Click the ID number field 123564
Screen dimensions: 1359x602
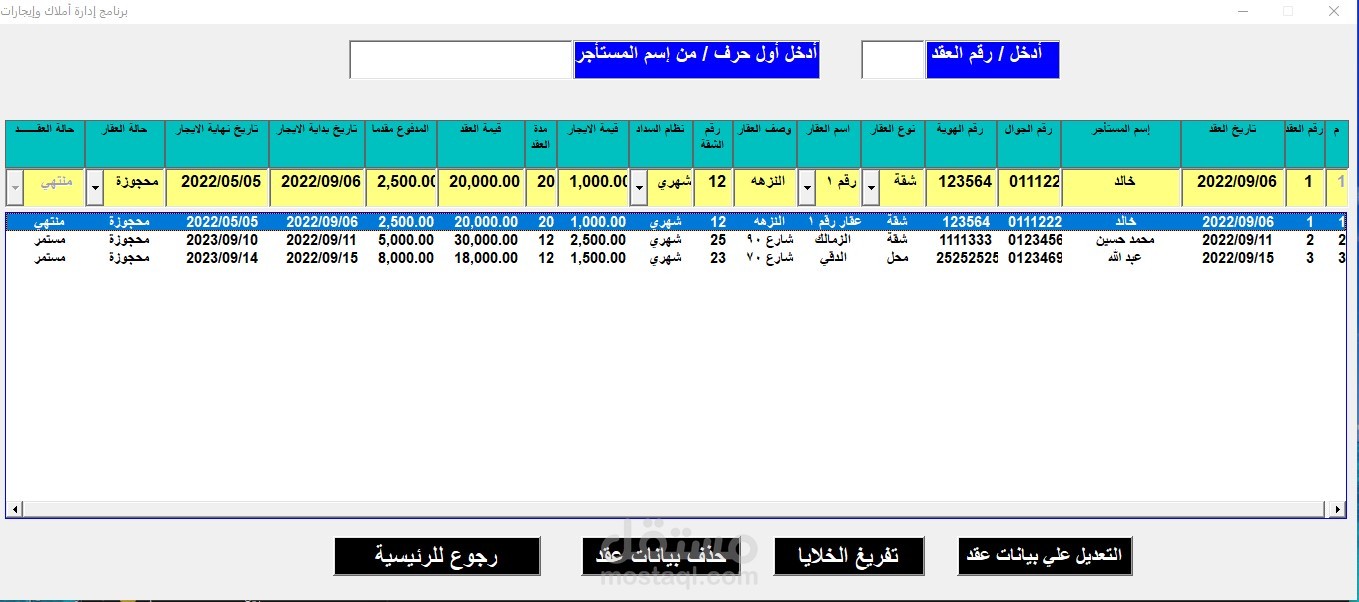[x=961, y=186]
